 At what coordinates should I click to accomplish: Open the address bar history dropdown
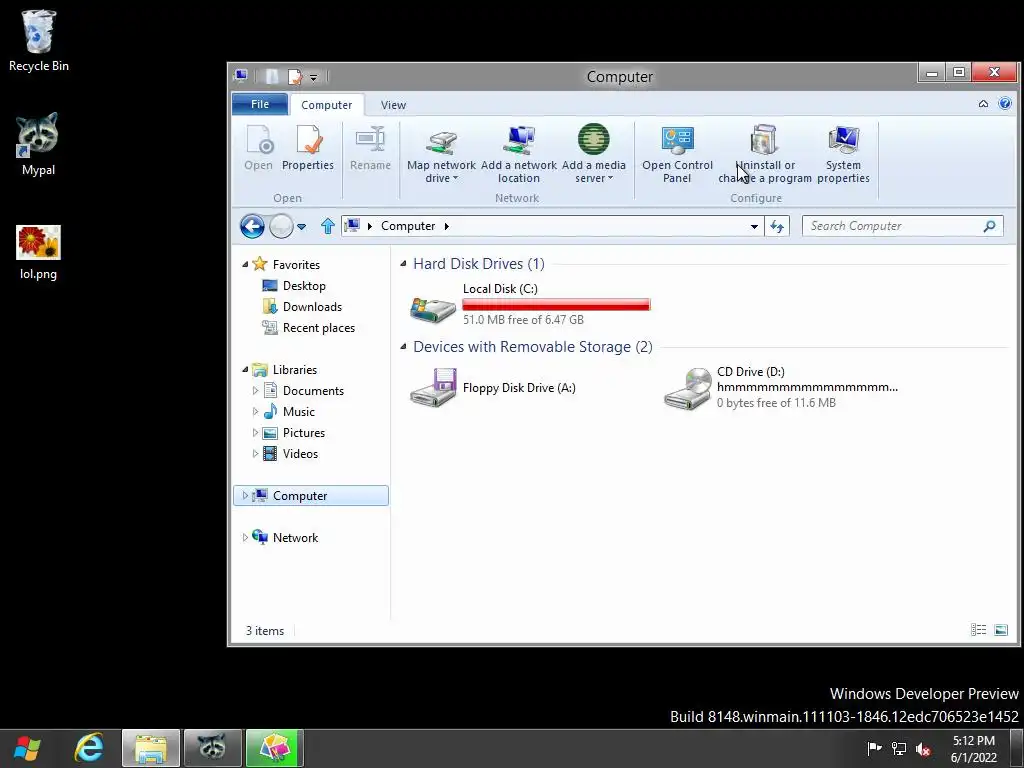[x=754, y=227]
